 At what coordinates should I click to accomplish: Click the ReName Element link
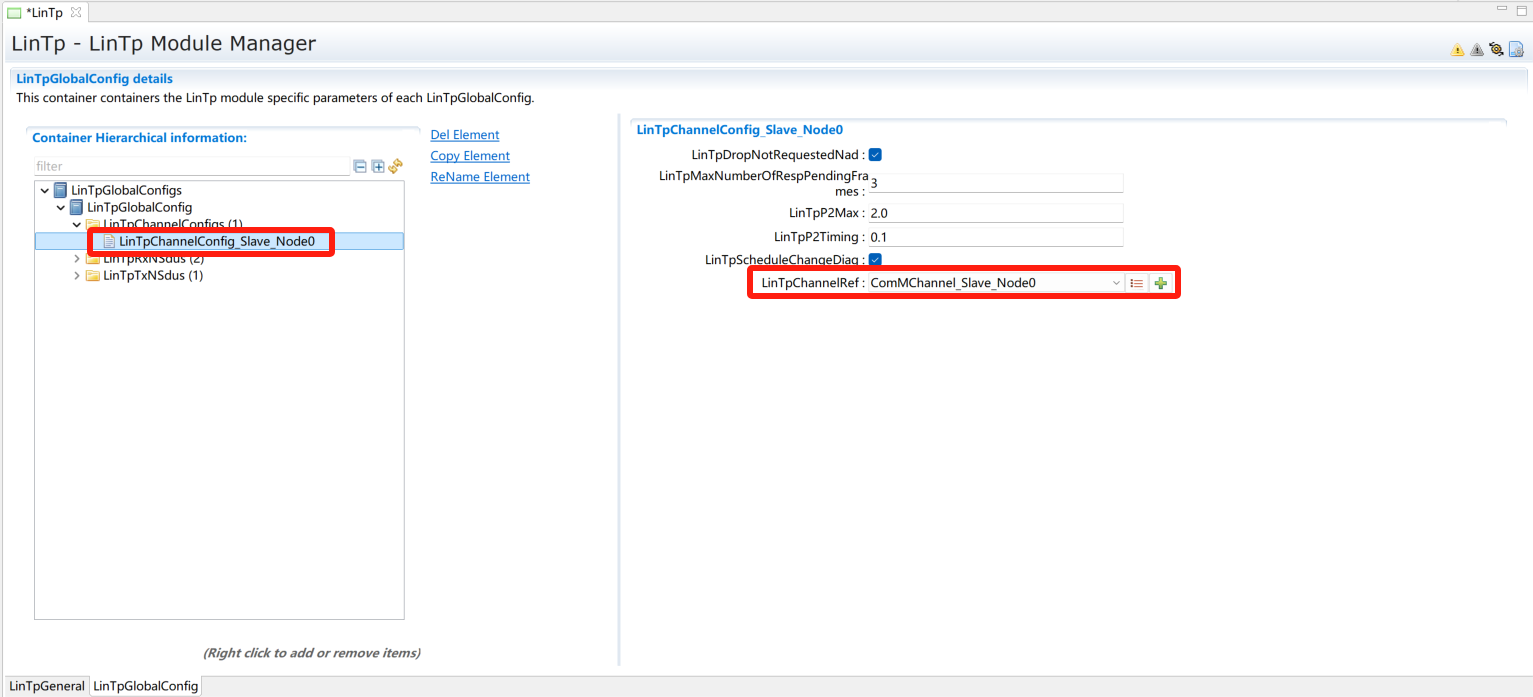tap(479, 177)
